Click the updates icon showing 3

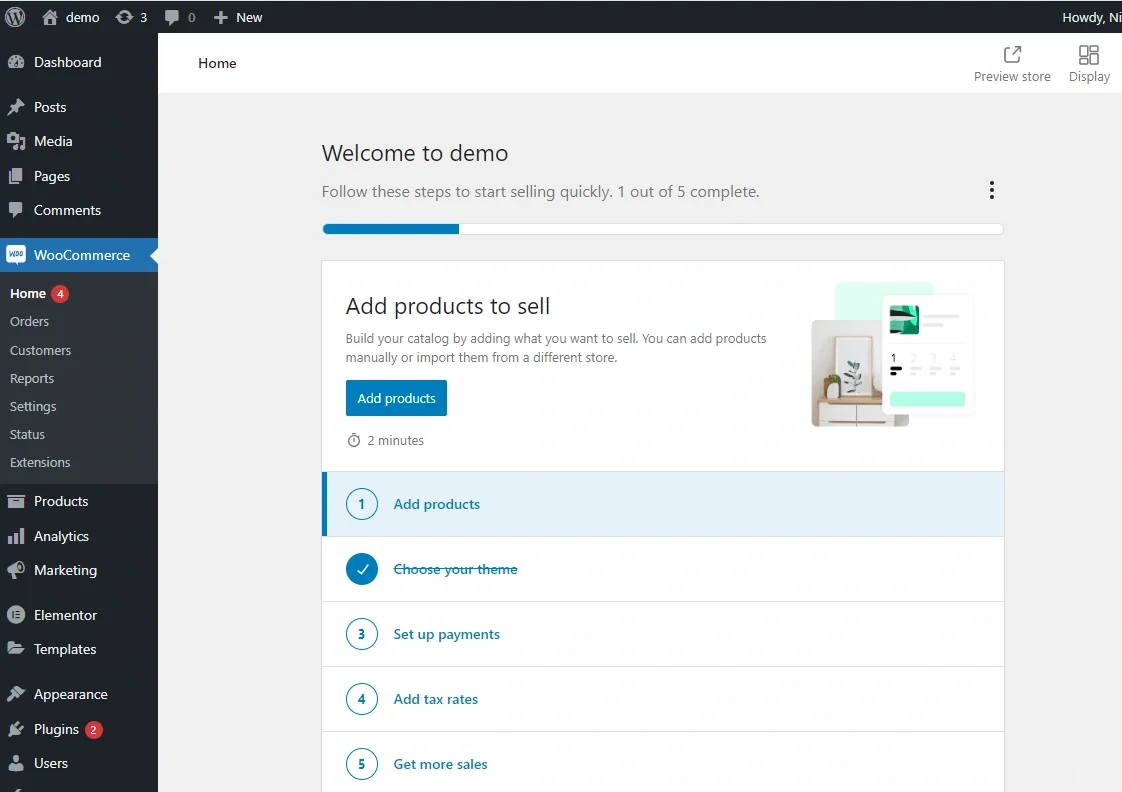tap(124, 17)
